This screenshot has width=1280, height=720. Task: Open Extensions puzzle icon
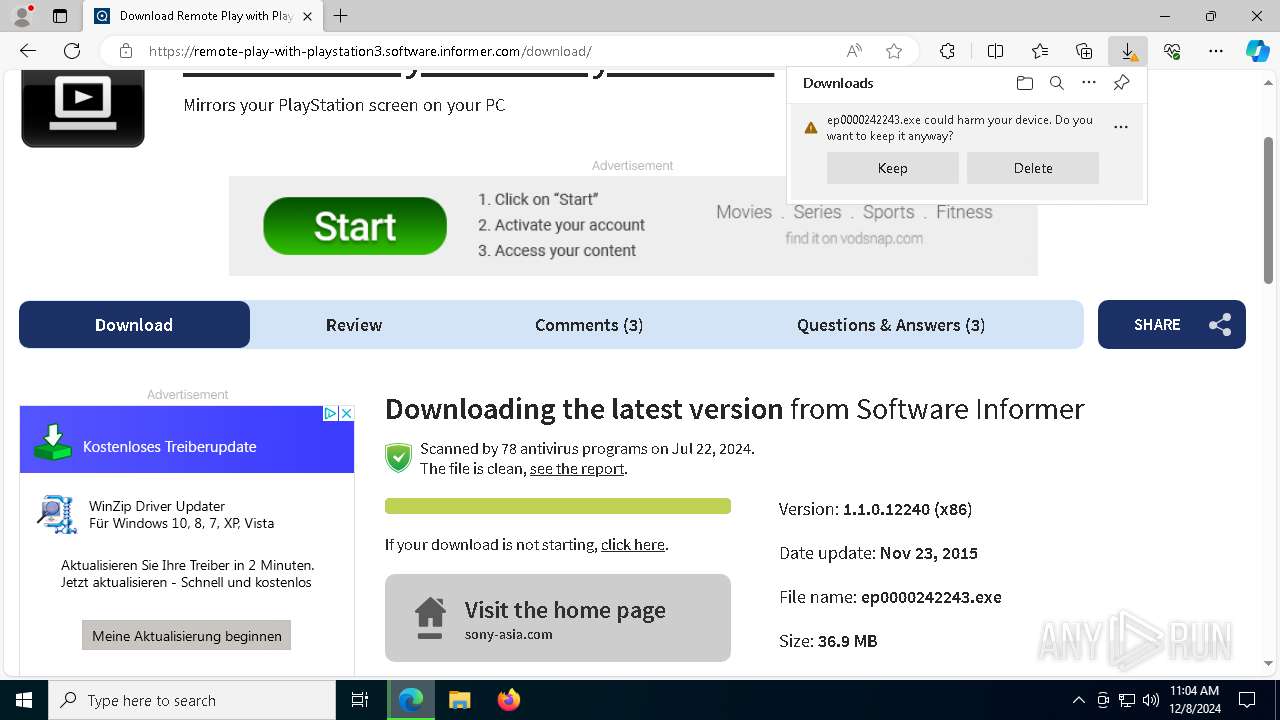click(x=948, y=51)
